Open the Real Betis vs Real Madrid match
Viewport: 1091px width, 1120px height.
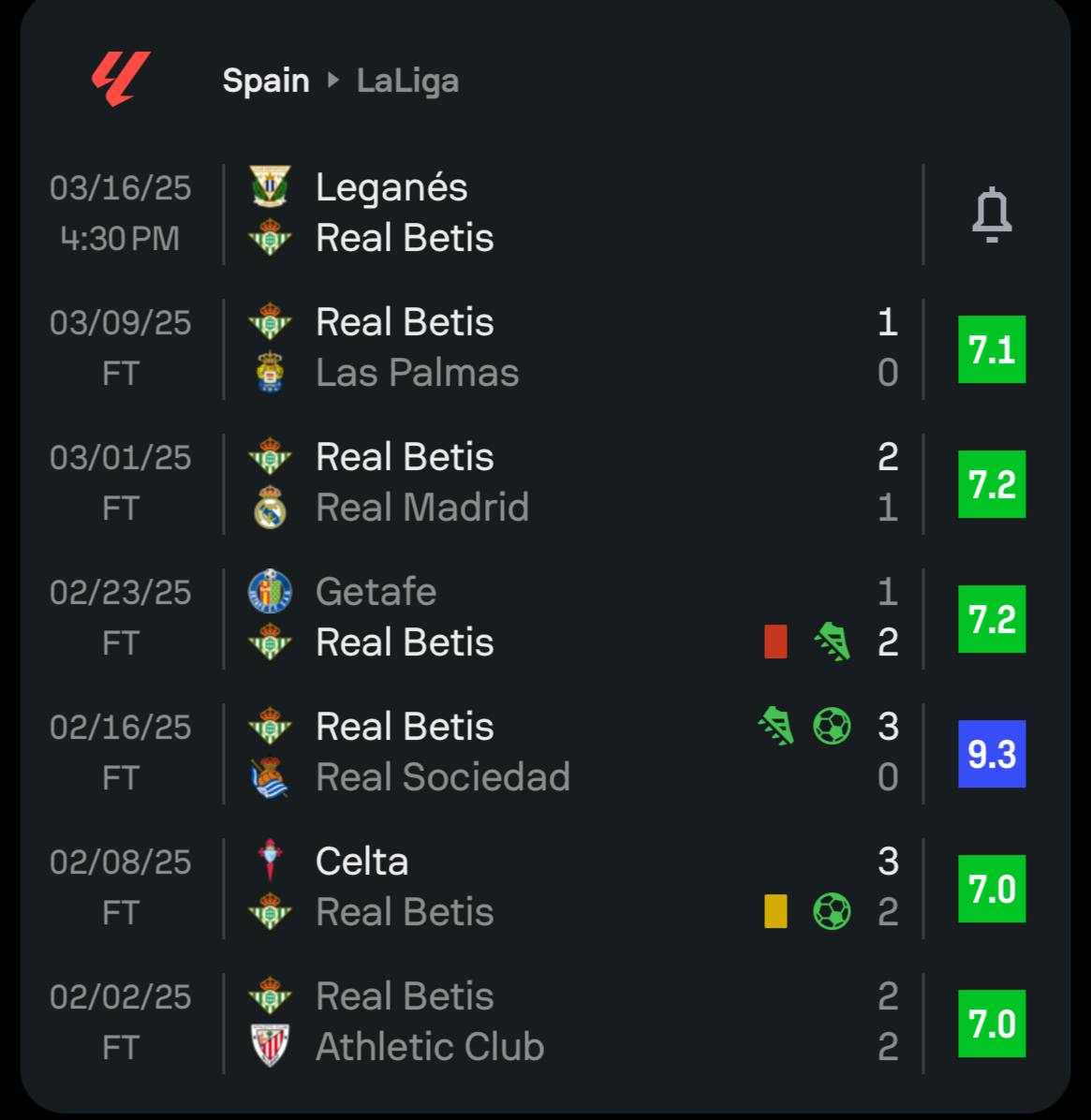pos(562,483)
